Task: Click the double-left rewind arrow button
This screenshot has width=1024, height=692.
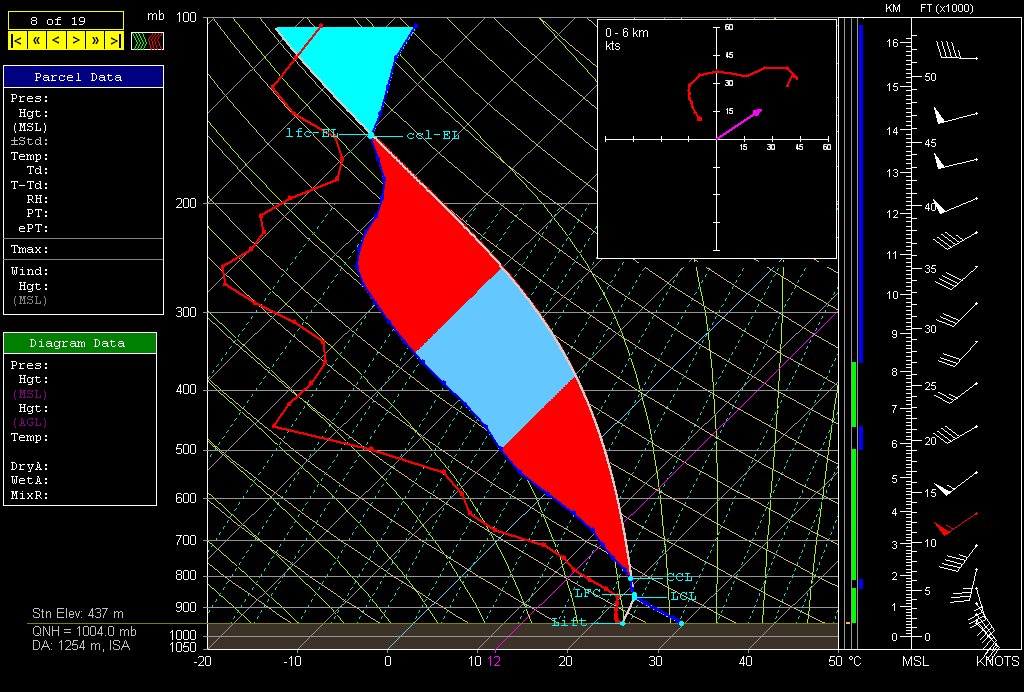Action: [36, 41]
